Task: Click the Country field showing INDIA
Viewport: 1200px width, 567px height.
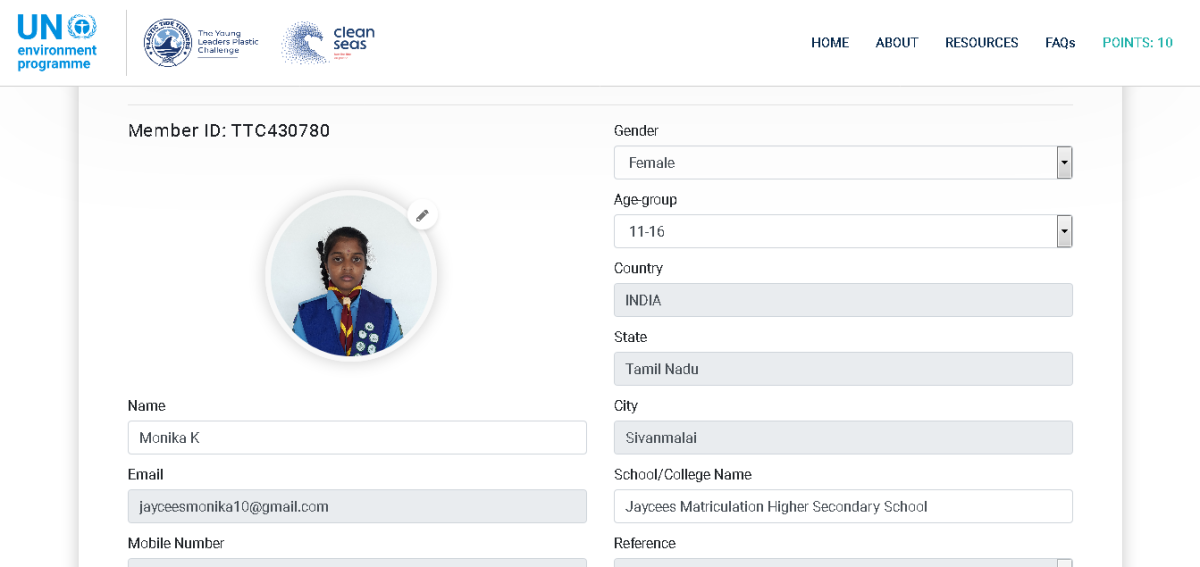Action: pos(843,300)
